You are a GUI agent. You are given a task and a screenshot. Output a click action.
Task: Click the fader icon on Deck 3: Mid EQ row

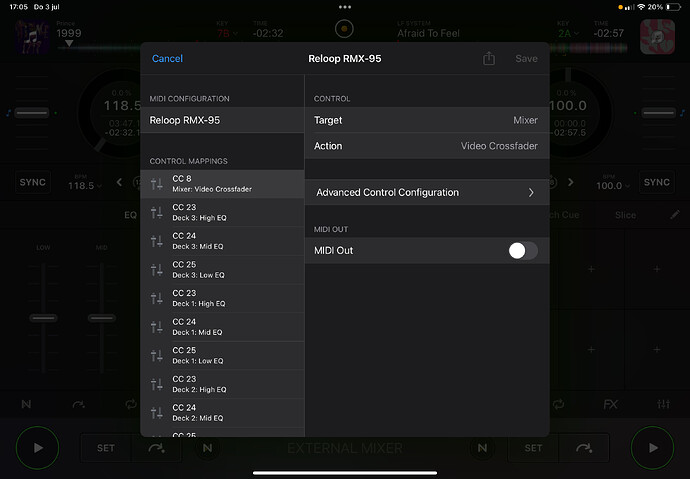tap(157, 241)
